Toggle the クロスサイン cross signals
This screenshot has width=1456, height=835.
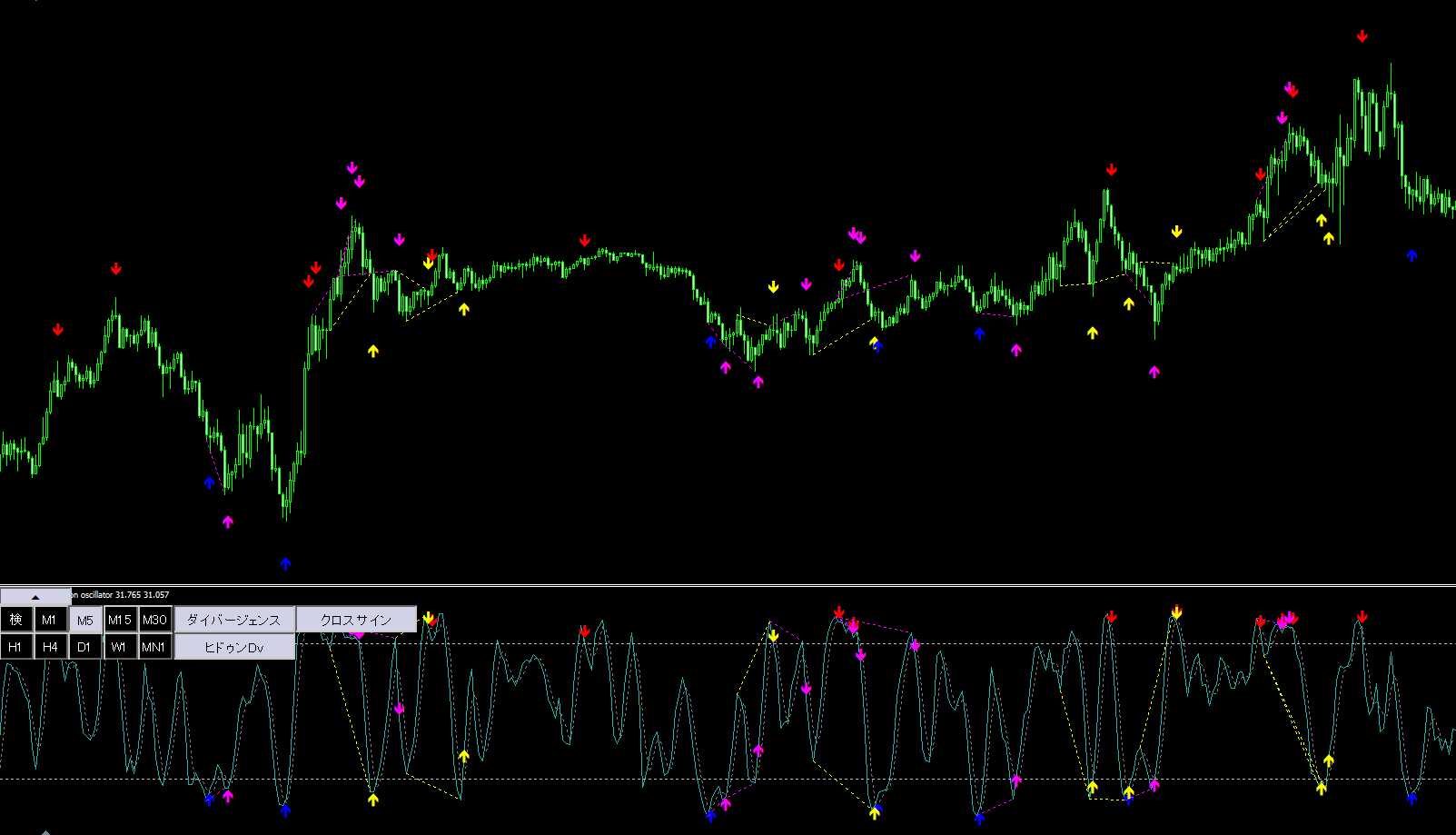click(356, 620)
